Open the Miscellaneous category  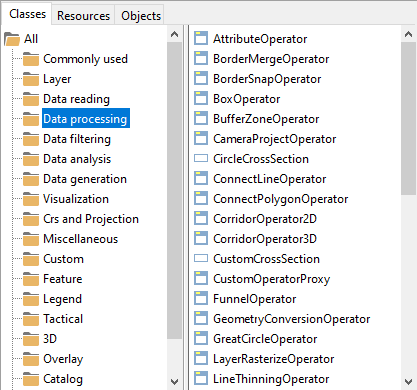point(80,239)
